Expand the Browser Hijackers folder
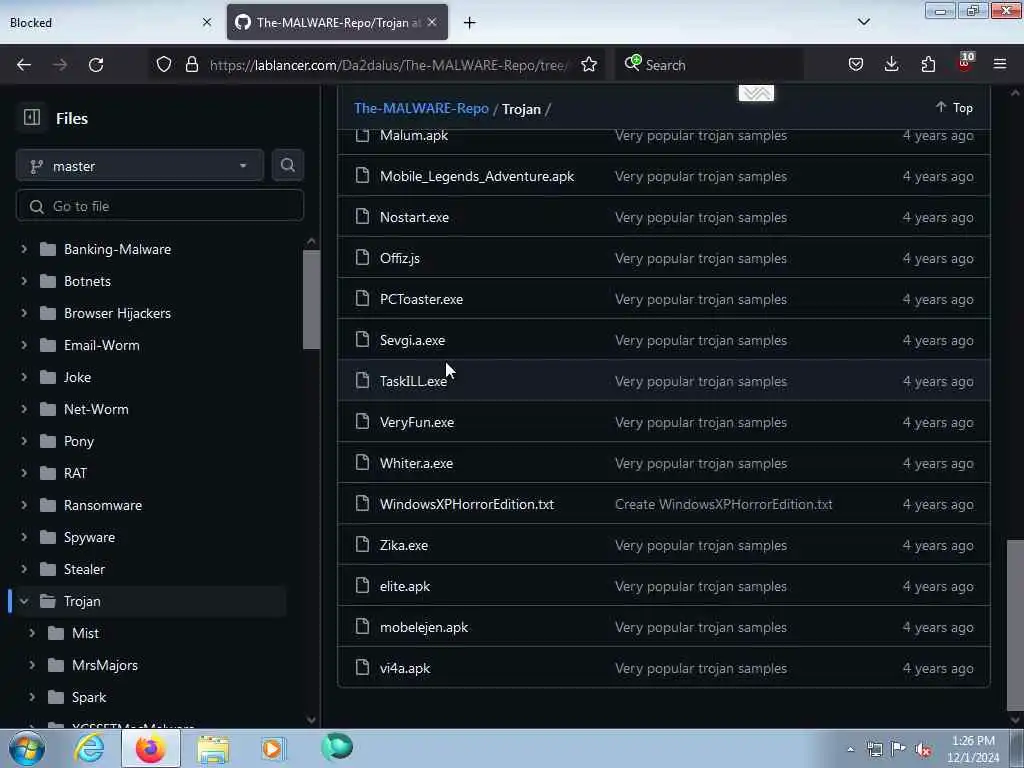 click(x=24, y=313)
